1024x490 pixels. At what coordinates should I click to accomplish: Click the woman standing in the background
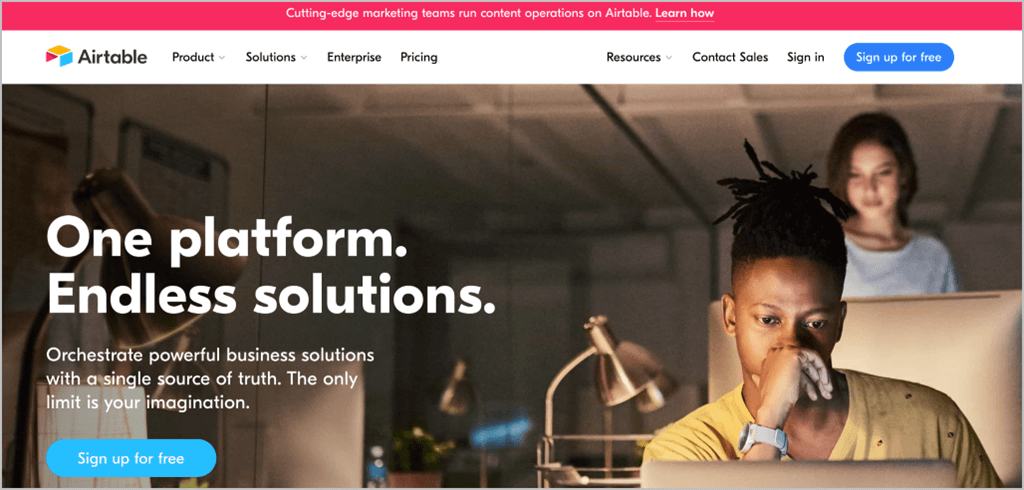pos(888,203)
